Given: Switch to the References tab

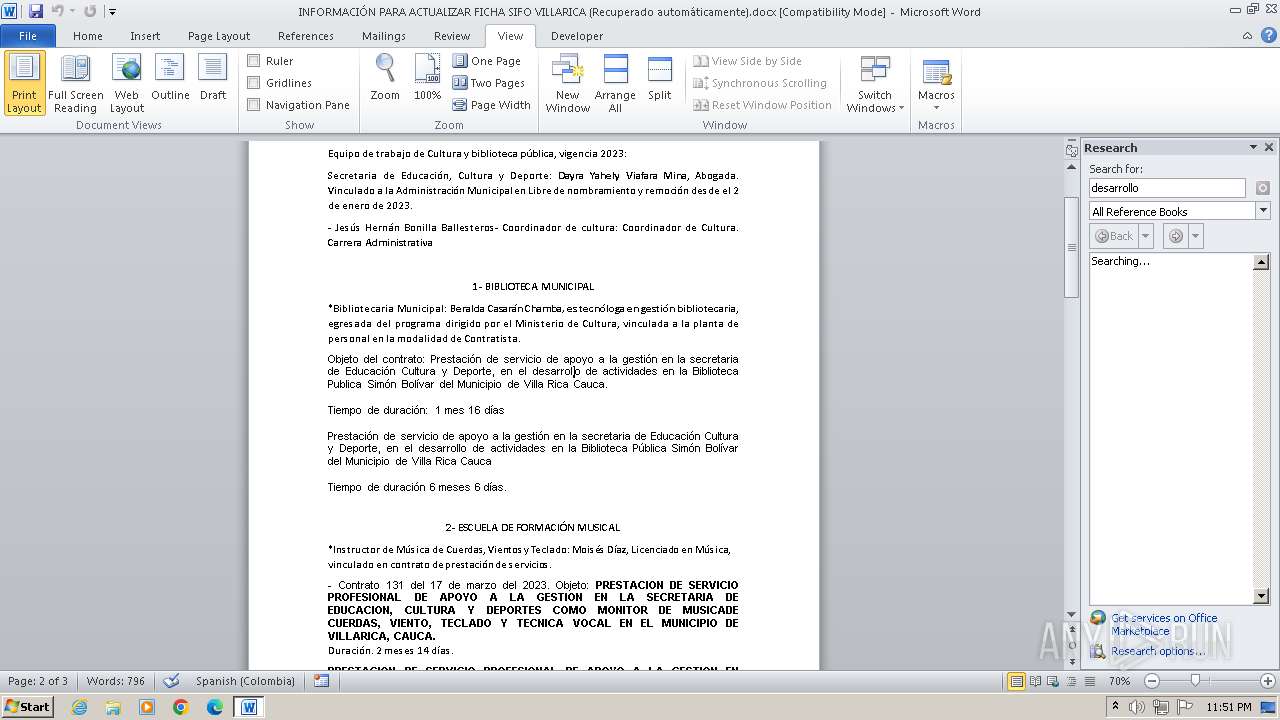Looking at the screenshot, I should point(306,36).
